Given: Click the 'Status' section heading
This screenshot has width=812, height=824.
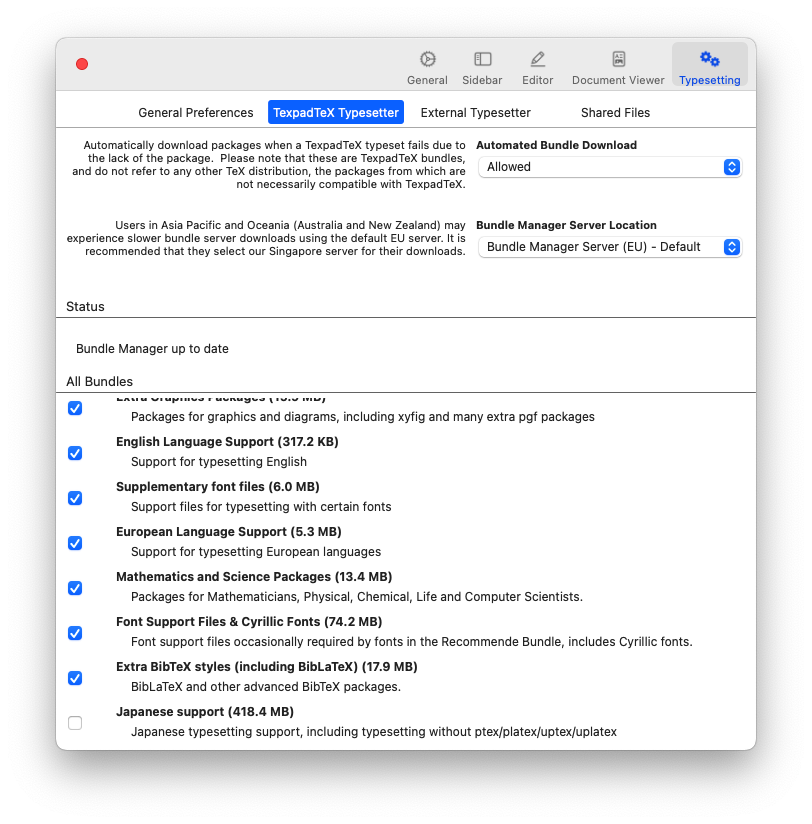Looking at the screenshot, I should [85, 307].
